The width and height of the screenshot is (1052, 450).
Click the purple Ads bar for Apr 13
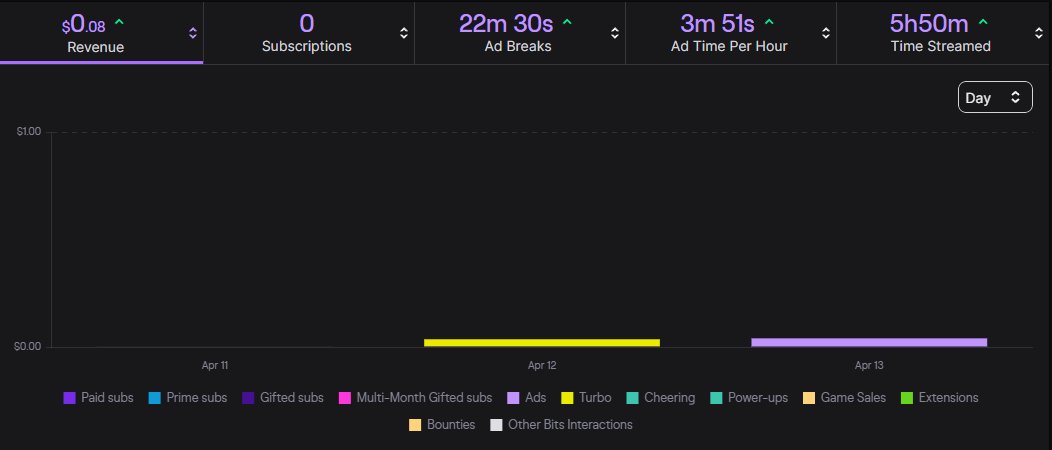tap(869, 342)
